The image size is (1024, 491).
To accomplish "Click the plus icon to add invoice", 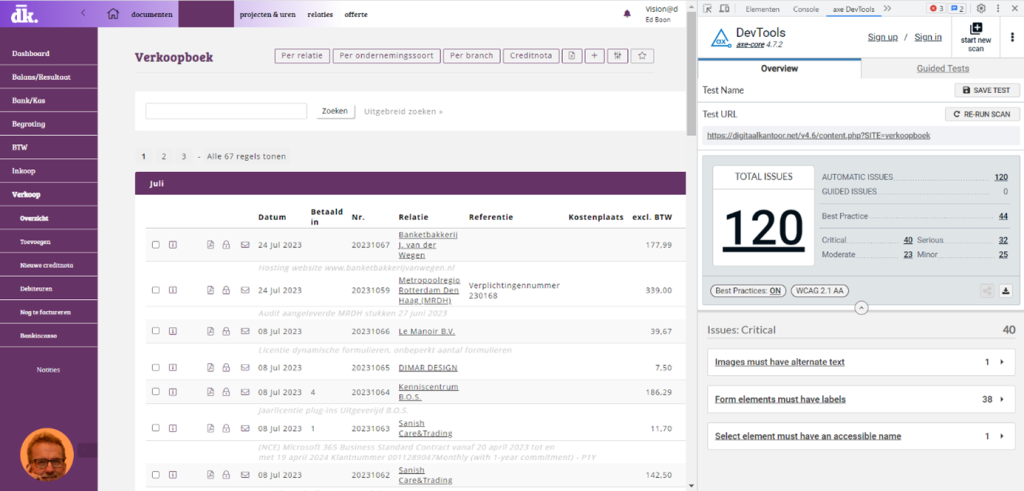I will point(594,56).
